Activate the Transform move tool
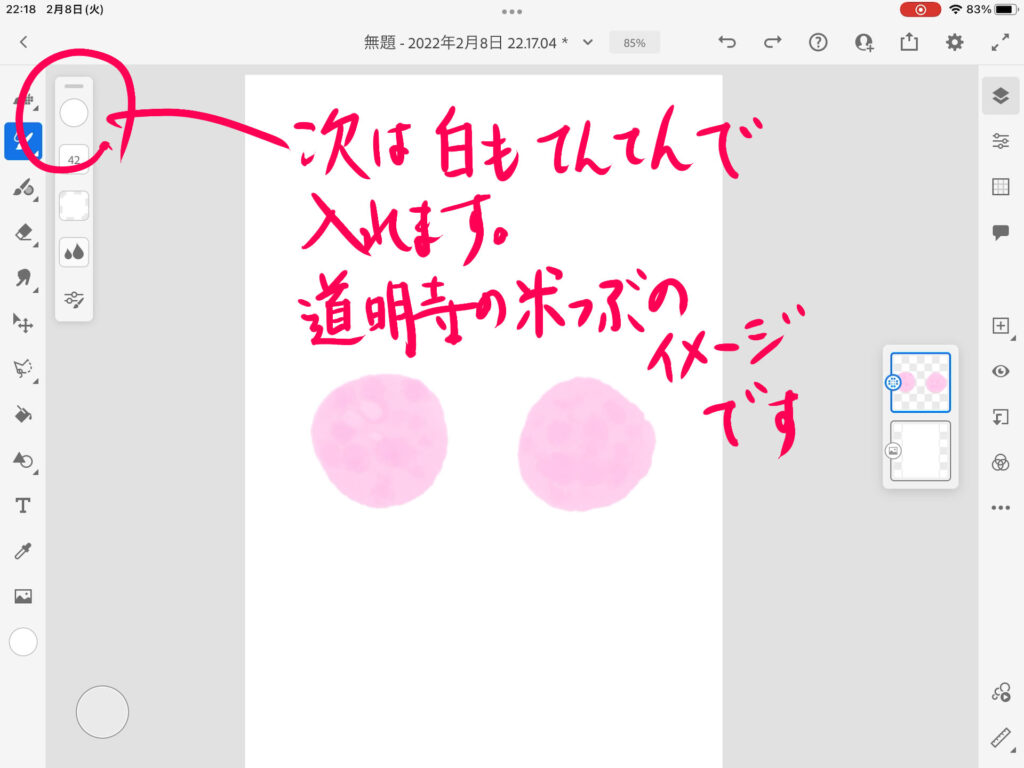The height and width of the screenshot is (768, 1024). click(23, 322)
